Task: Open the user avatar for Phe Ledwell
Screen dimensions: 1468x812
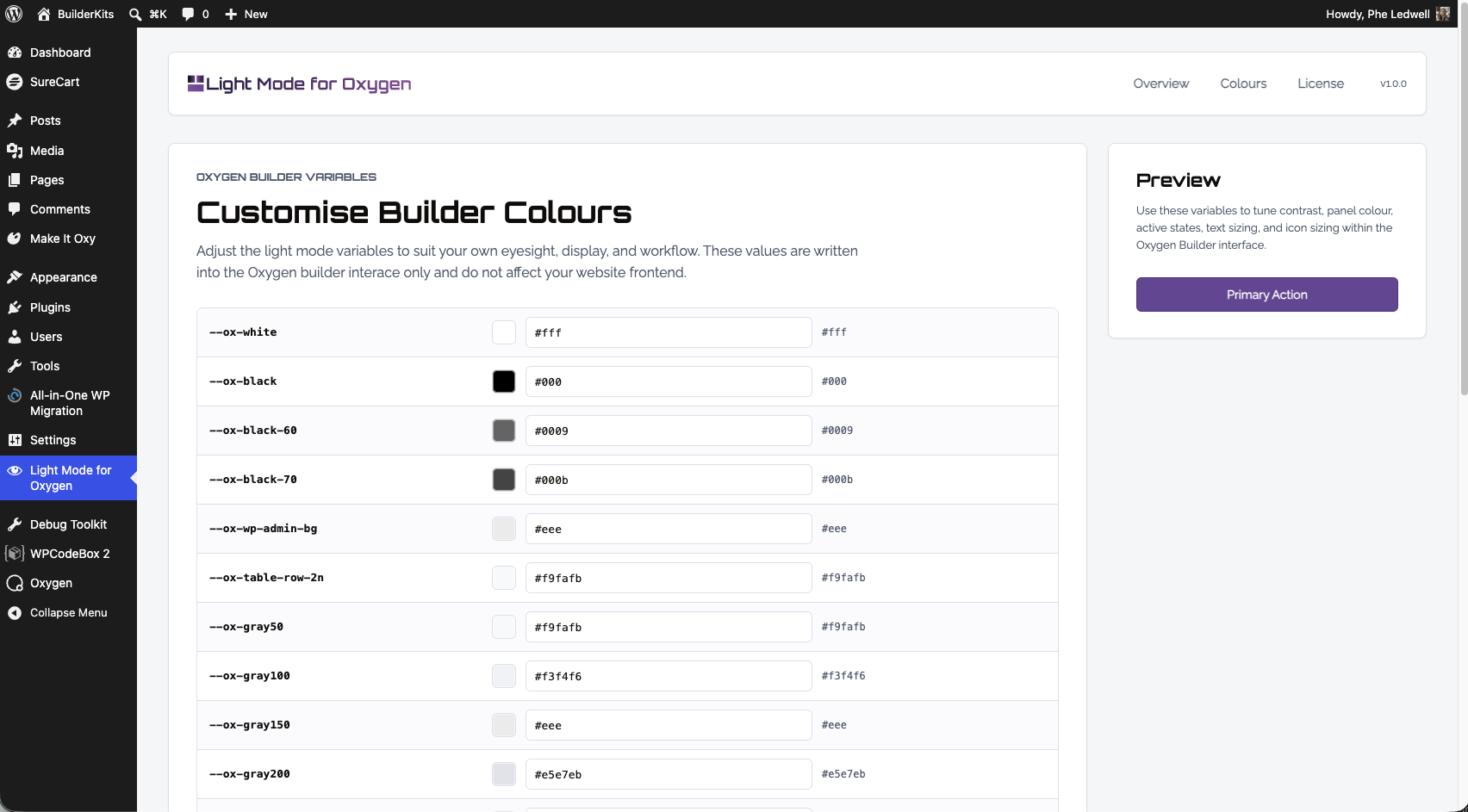Action: 1443,14
